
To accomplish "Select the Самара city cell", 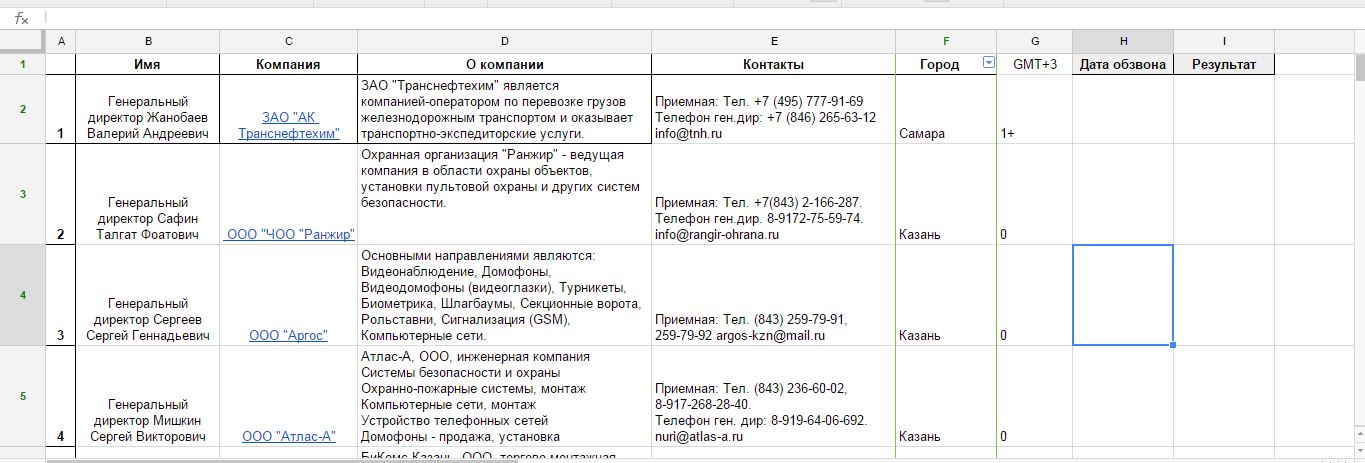I will [x=946, y=109].
